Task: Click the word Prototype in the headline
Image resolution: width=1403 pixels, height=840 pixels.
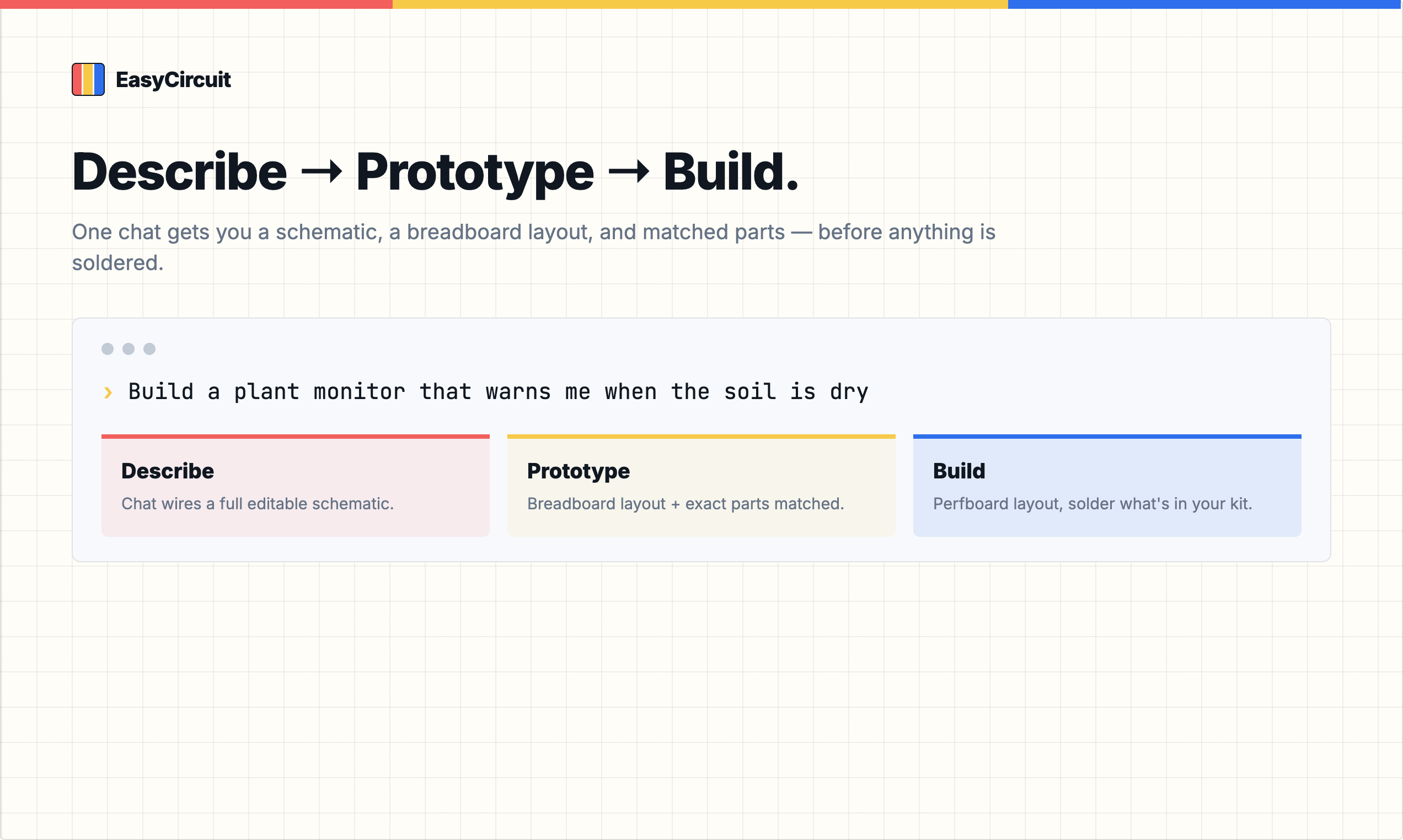Action: (475, 173)
